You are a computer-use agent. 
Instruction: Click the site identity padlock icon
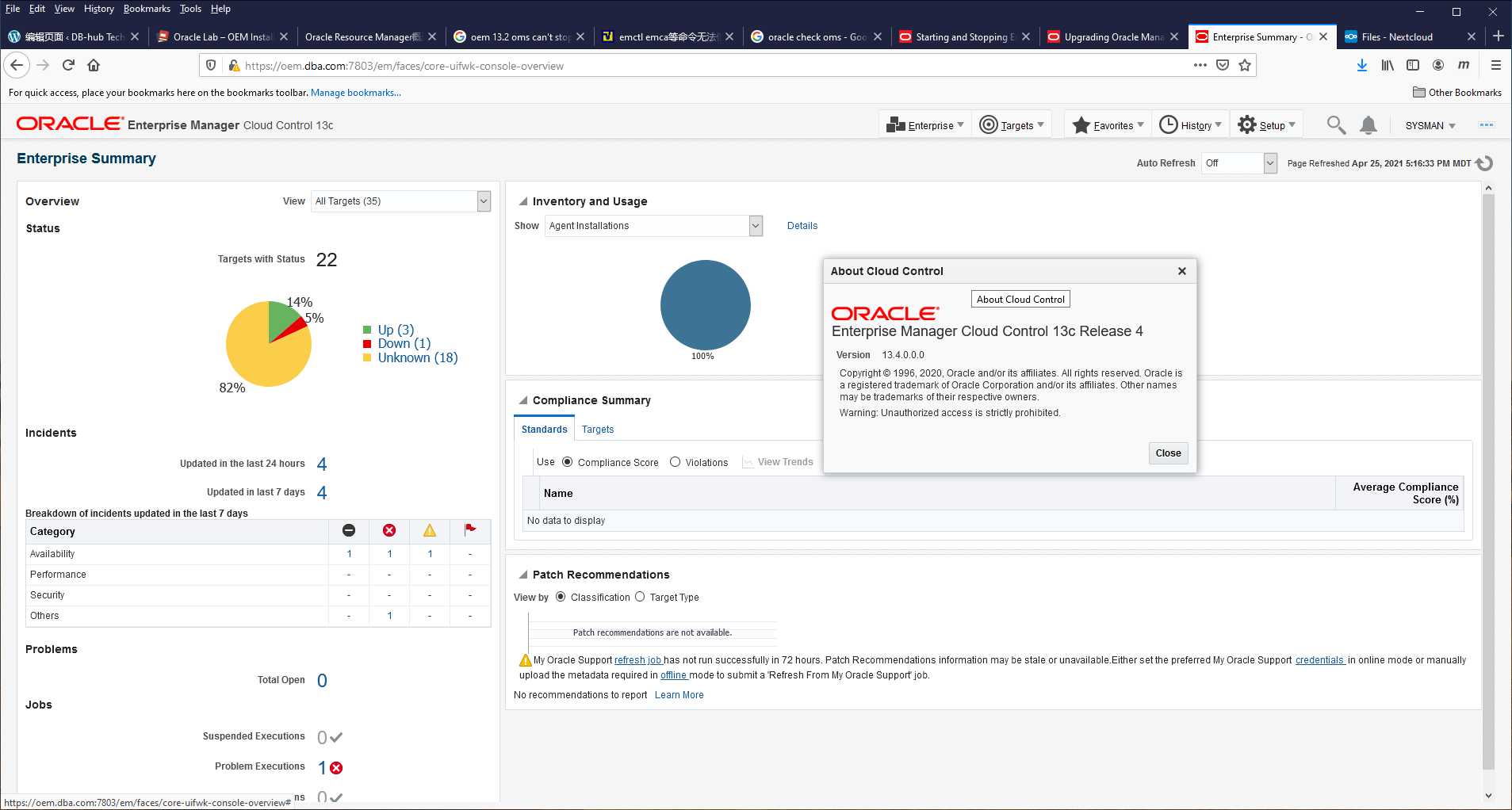coord(233,66)
